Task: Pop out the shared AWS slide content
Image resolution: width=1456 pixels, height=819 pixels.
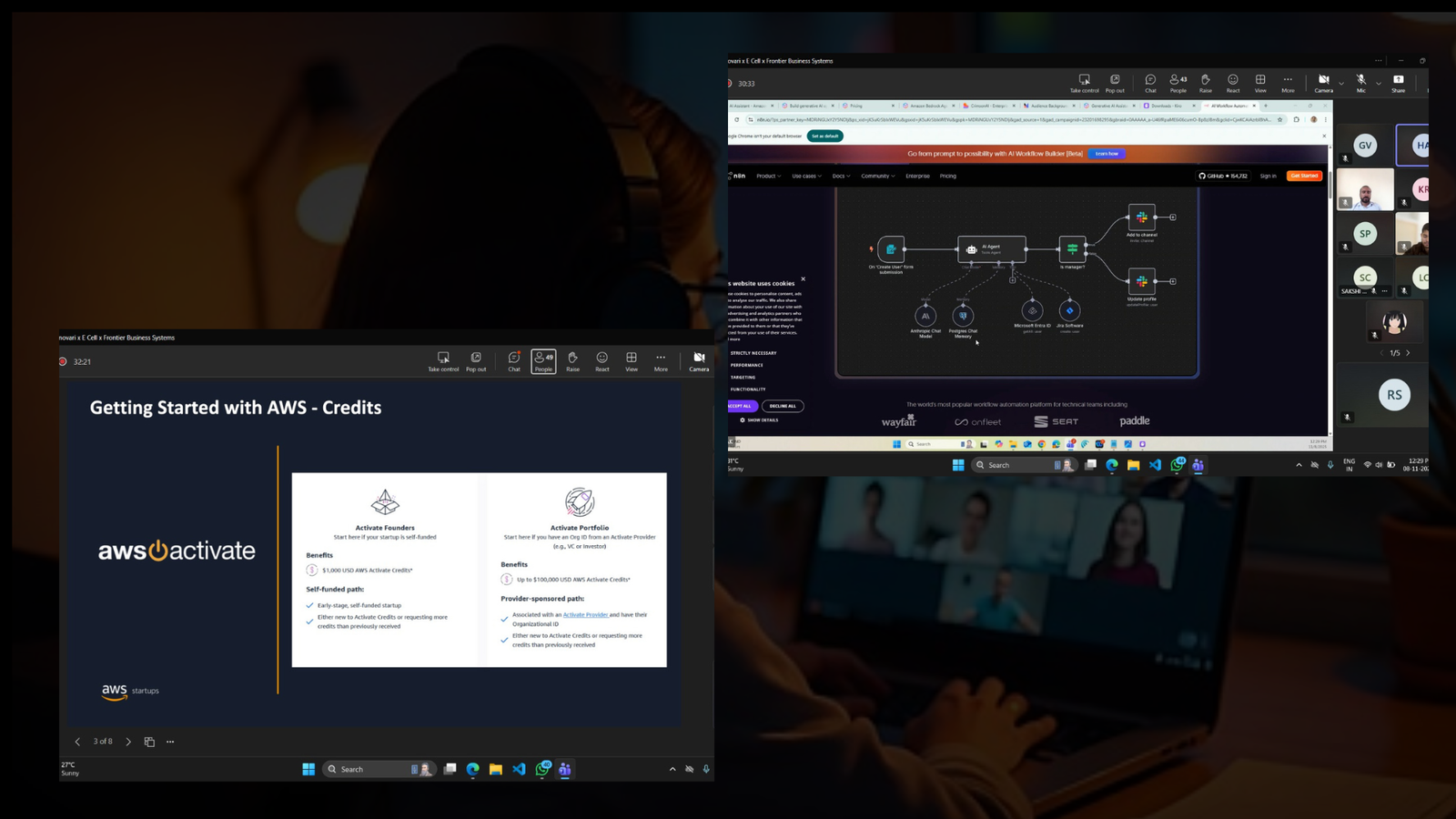Action: [476, 361]
